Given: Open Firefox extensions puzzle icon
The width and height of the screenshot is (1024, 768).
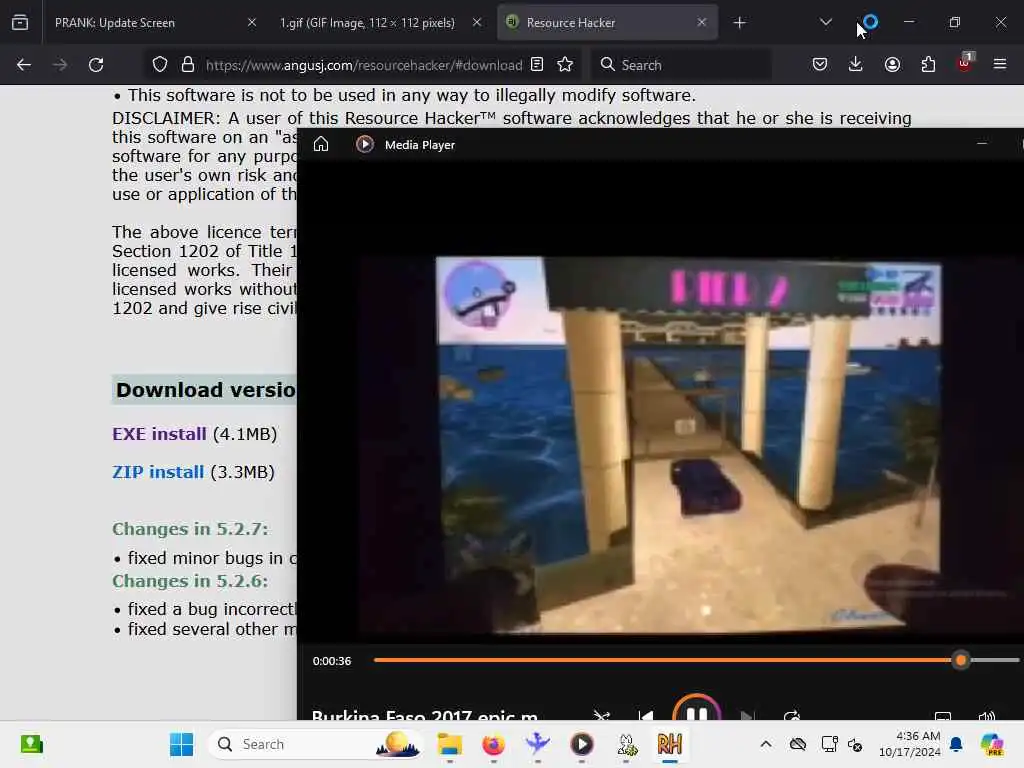Looking at the screenshot, I should [928, 65].
